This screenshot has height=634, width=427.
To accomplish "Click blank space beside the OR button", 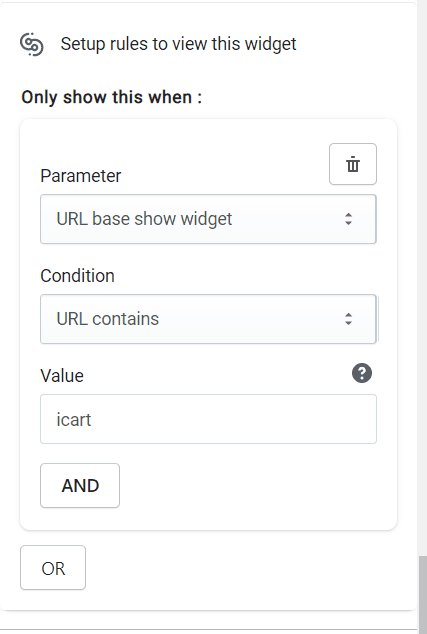I will (x=243, y=568).
